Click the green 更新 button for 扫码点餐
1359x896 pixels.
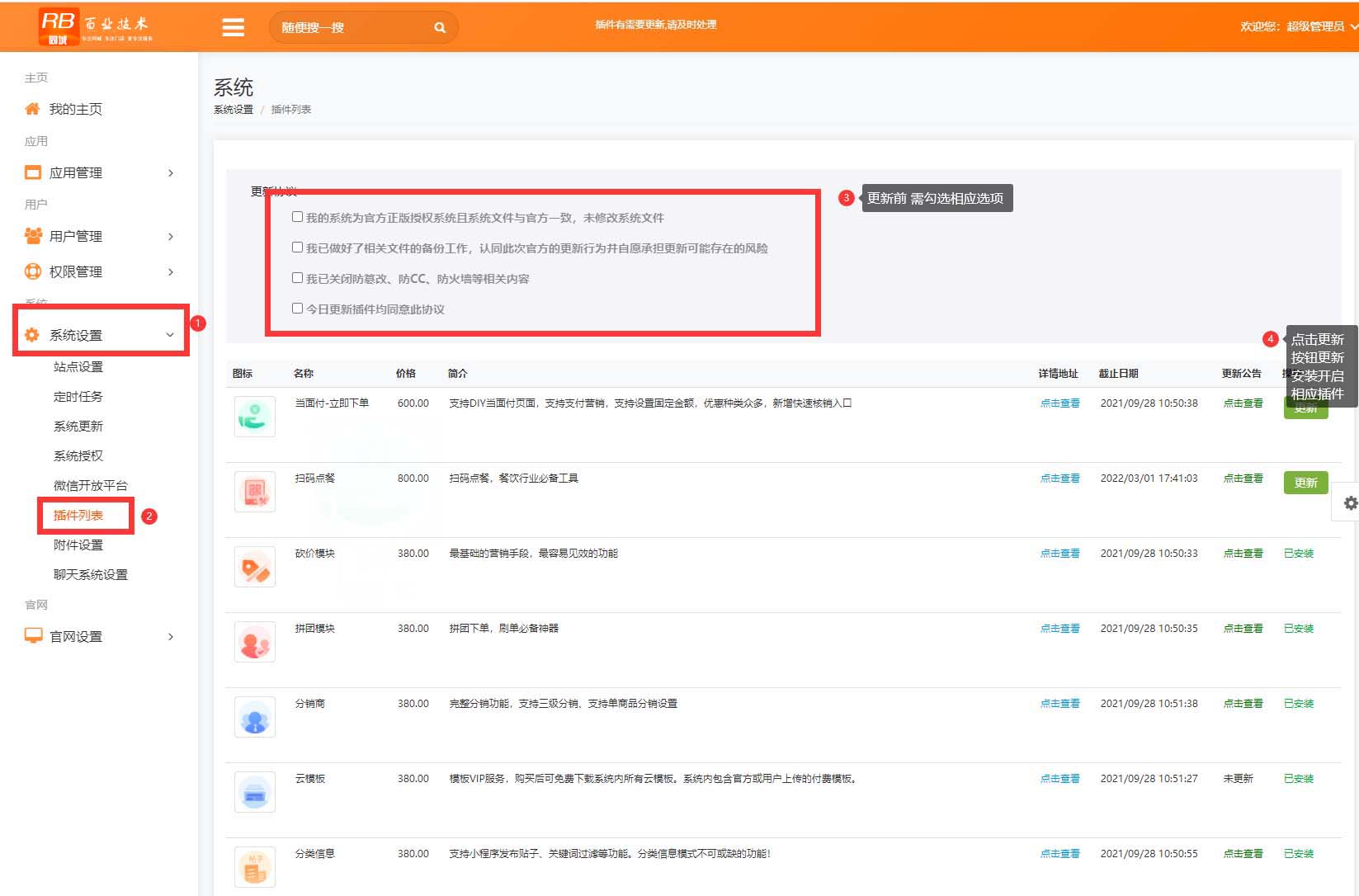1305,483
